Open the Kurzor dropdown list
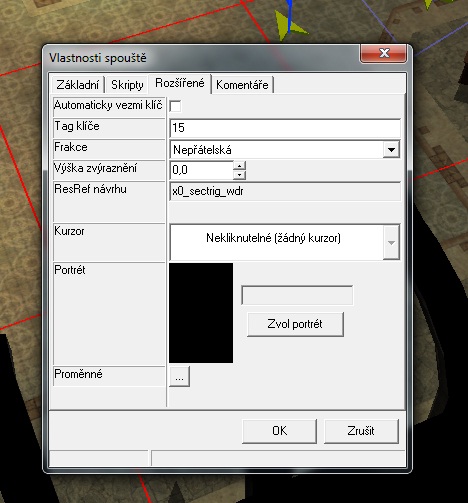The width and height of the screenshot is (468, 503). pos(391,243)
